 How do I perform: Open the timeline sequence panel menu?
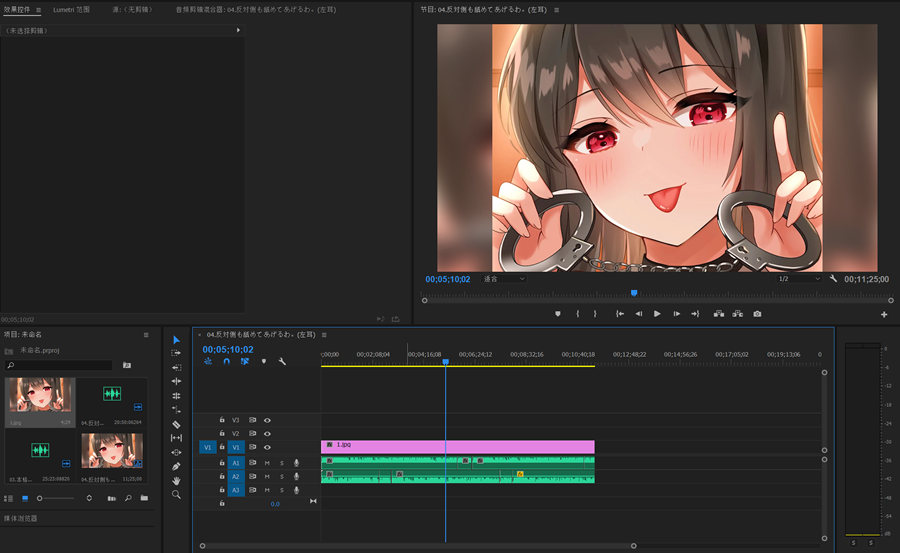[324, 335]
